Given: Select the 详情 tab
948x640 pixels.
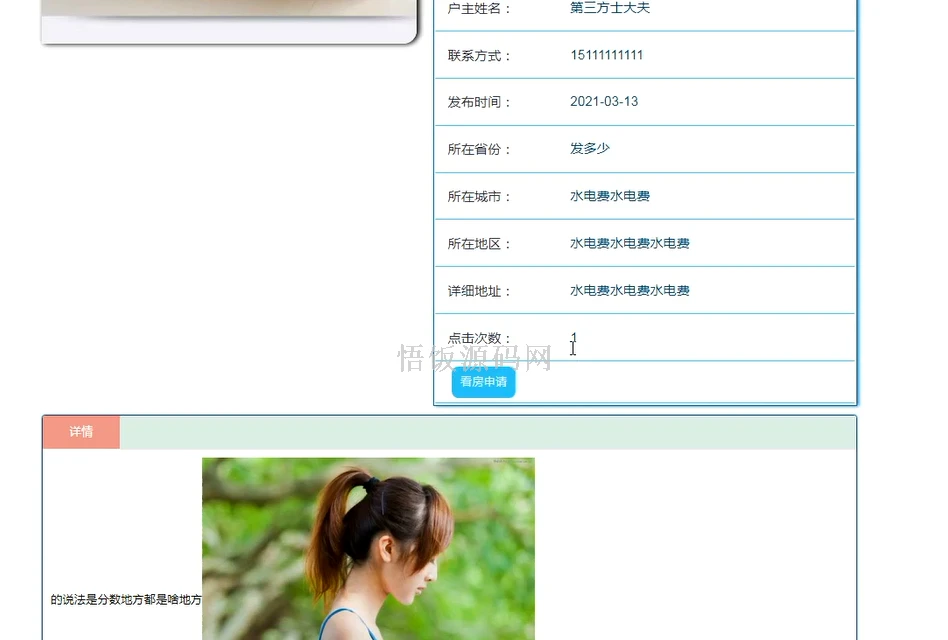Looking at the screenshot, I should (x=80, y=431).
